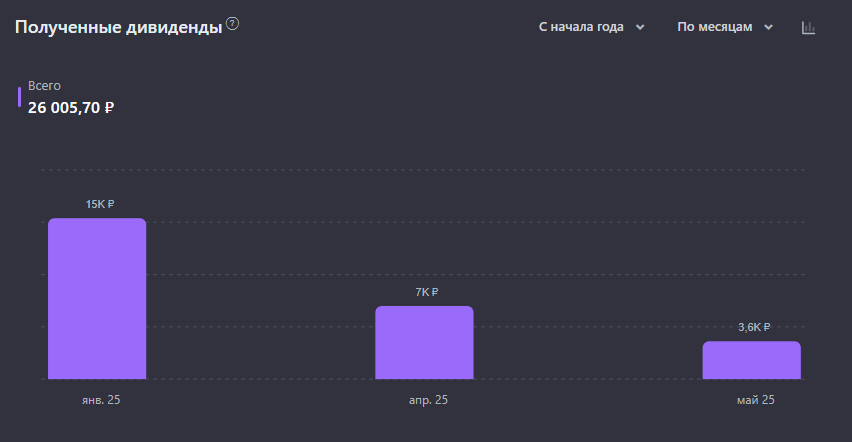The height and width of the screenshot is (442, 852).
Task: Click the help question mark icon
Action: click(233, 24)
